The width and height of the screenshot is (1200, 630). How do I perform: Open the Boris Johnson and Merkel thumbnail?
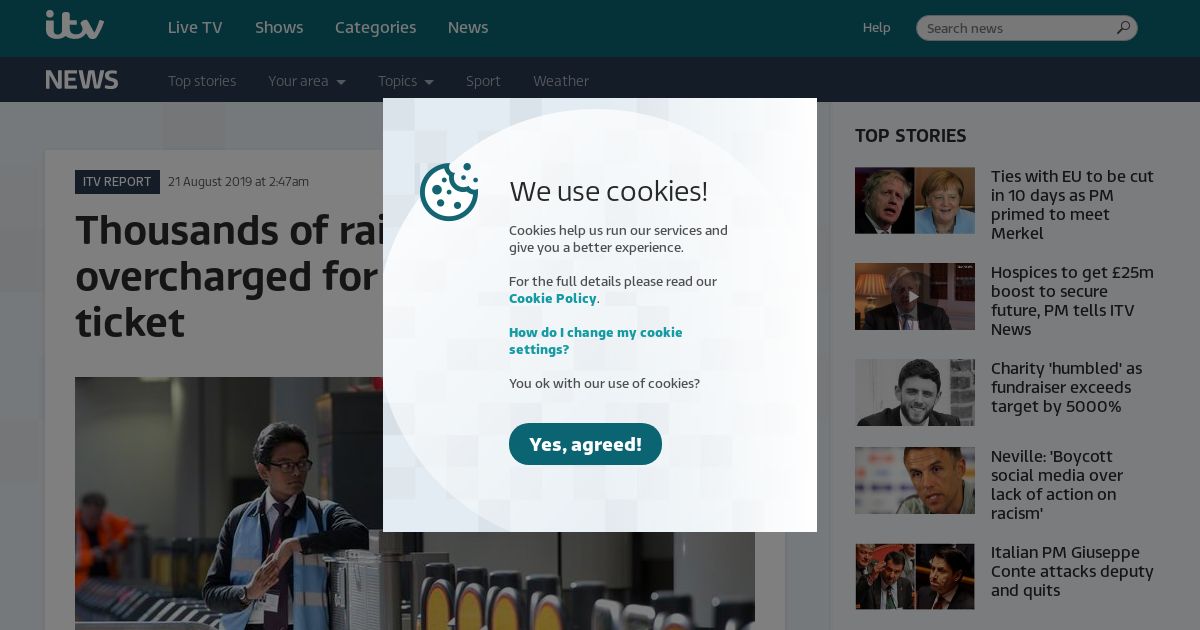(x=915, y=200)
